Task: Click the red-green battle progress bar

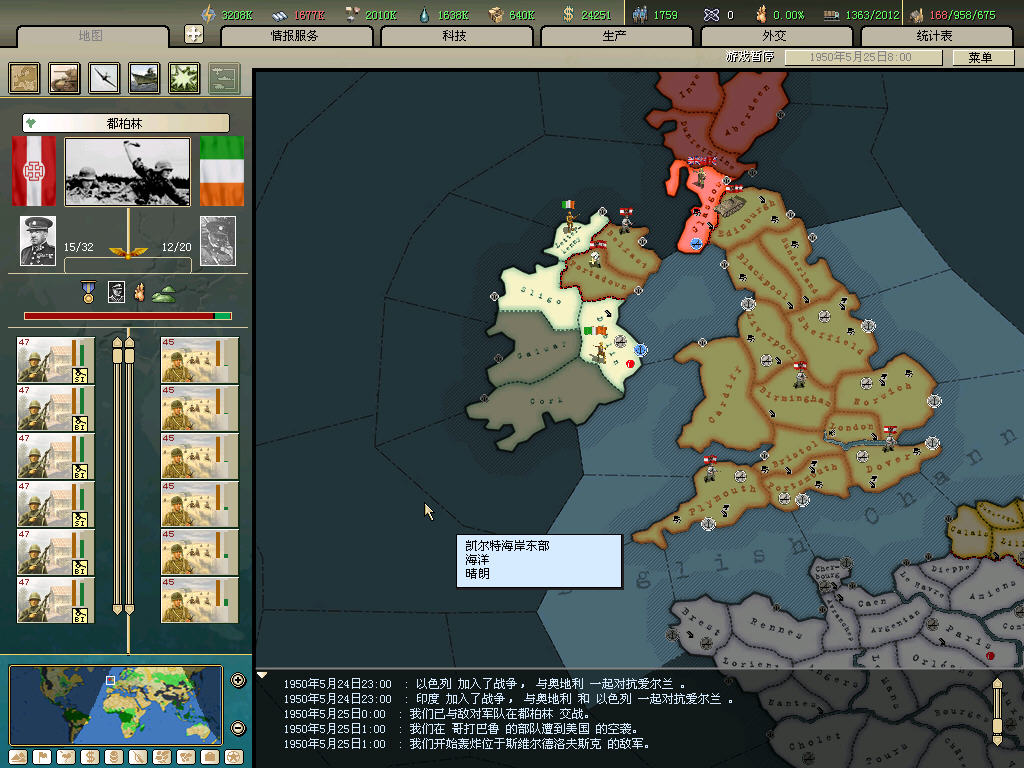Action: click(x=128, y=316)
